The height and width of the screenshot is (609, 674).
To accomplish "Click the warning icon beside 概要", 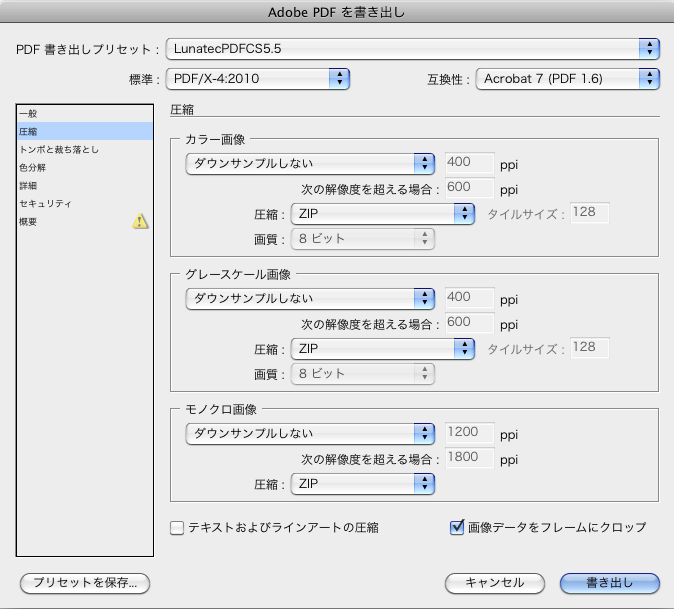I will coord(140,221).
